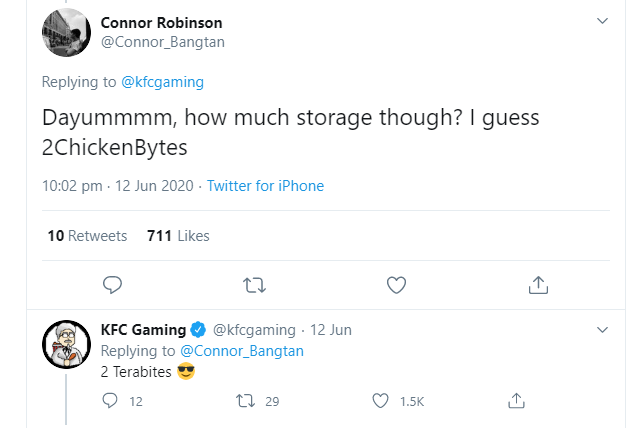This screenshot has height=428, width=637.
Task: Visit @kfcgaming mention link
Action: tap(161, 81)
